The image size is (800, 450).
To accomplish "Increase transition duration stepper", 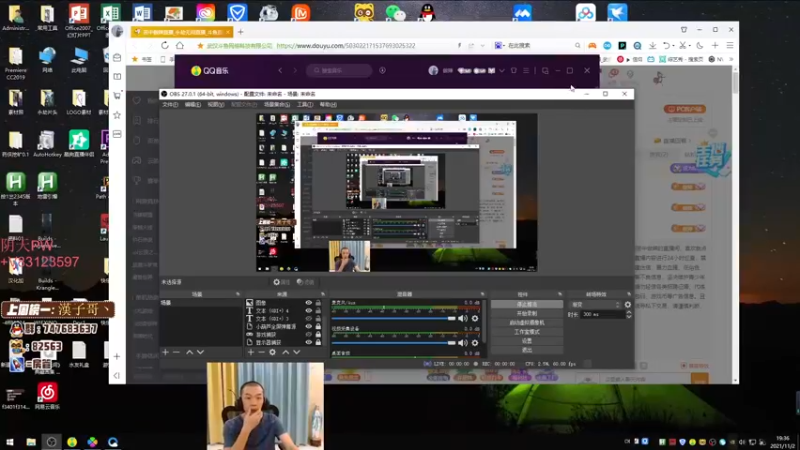I will (x=629, y=312).
